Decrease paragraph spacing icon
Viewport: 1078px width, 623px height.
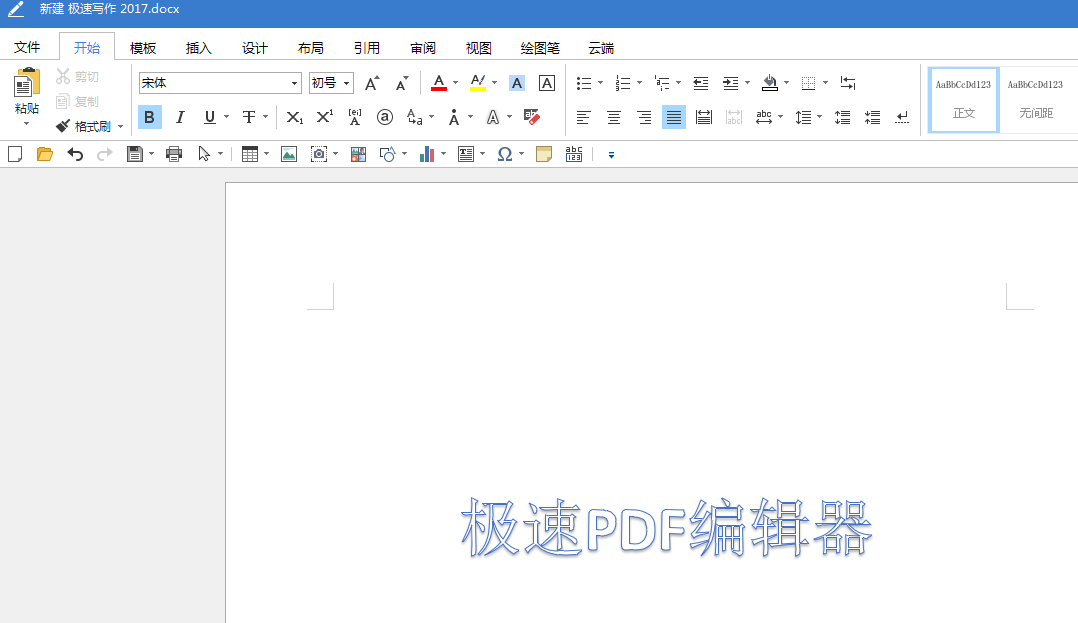872,118
